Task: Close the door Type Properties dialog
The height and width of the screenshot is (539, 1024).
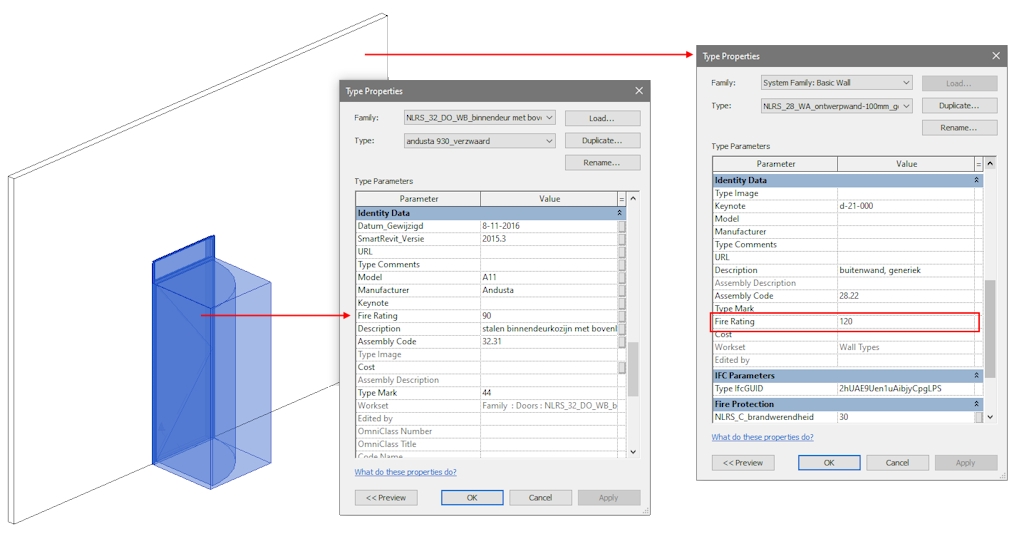Action: tap(639, 91)
